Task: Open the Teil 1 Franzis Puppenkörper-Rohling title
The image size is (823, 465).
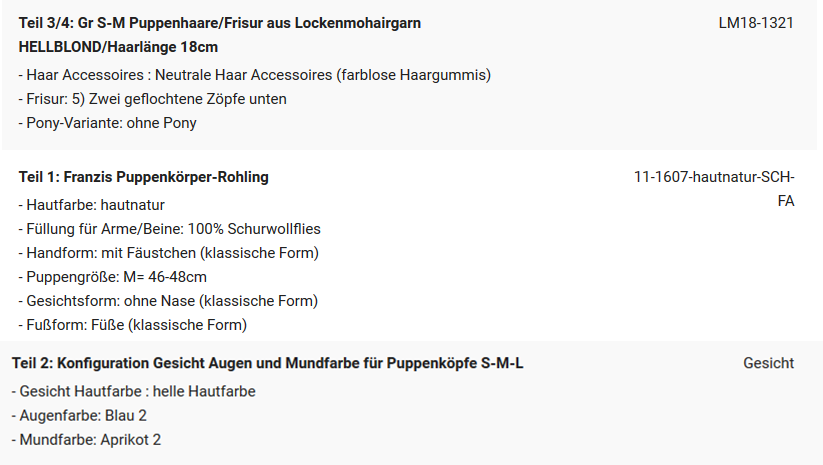Action: [144, 177]
